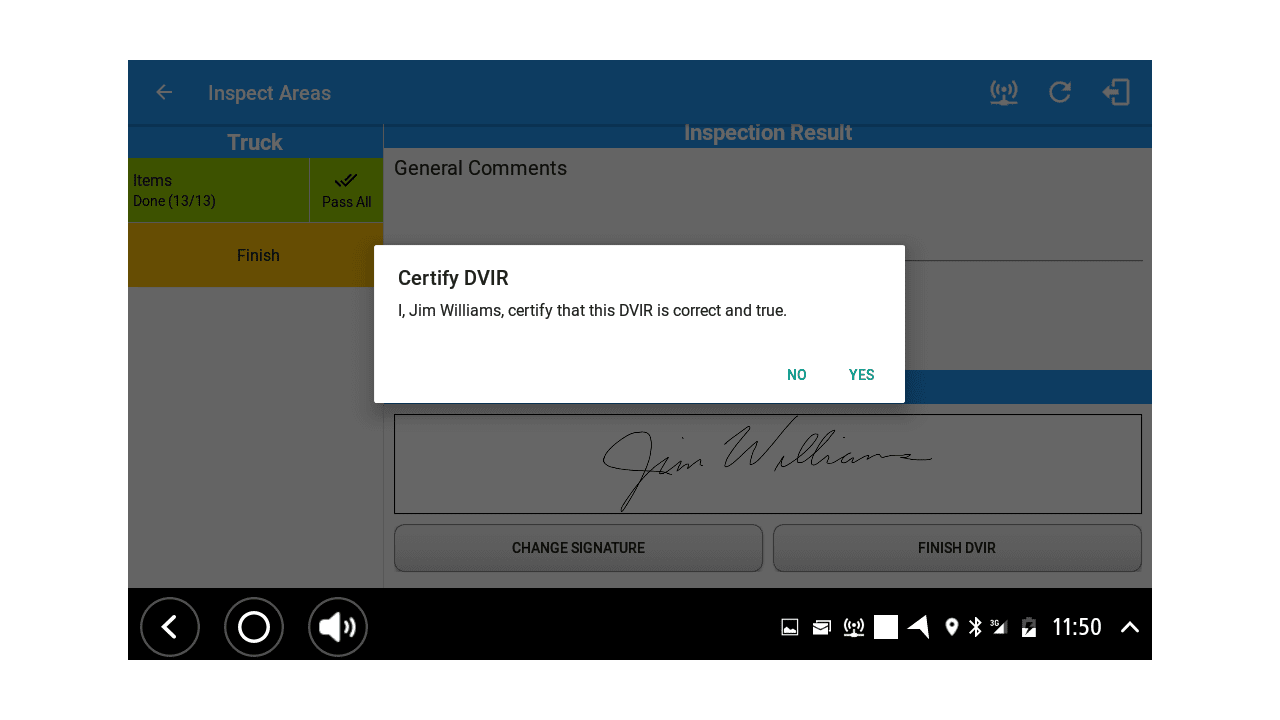Tap the system back navigation button
Image resolution: width=1280 pixels, height=720 pixels.
[170, 627]
